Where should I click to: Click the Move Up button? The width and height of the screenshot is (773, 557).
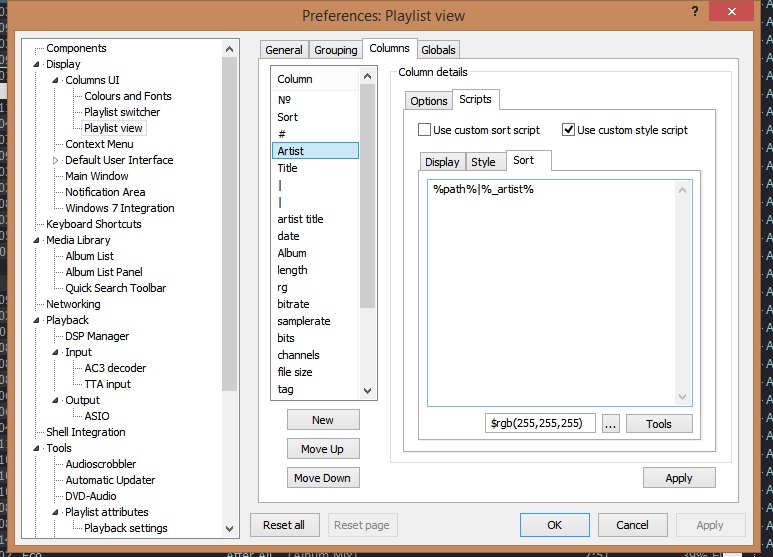tap(322, 449)
